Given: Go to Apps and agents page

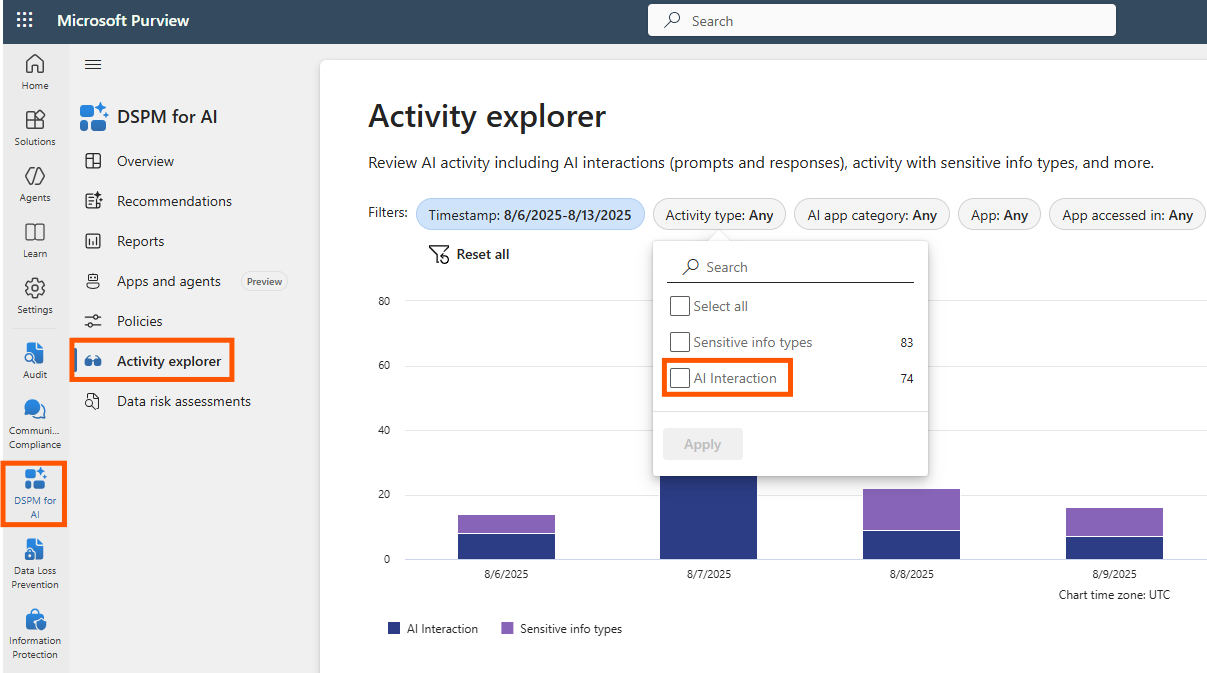Looking at the screenshot, I should coord(169,281).
